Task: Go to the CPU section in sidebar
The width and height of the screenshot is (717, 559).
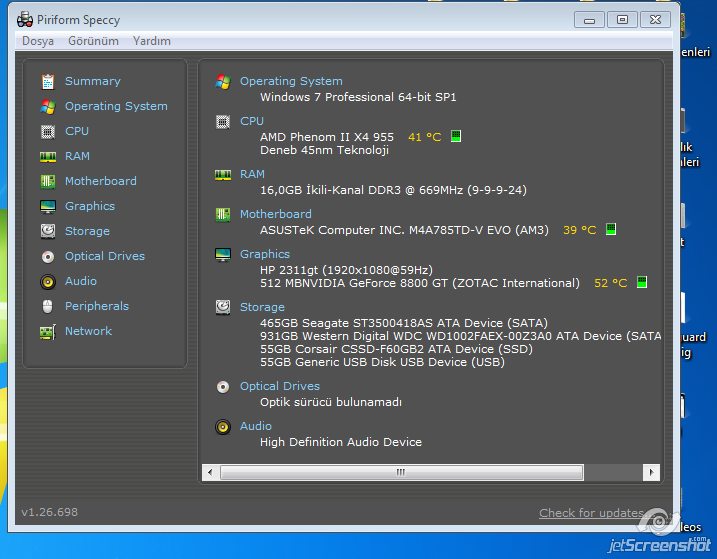Action: [77, 132]
